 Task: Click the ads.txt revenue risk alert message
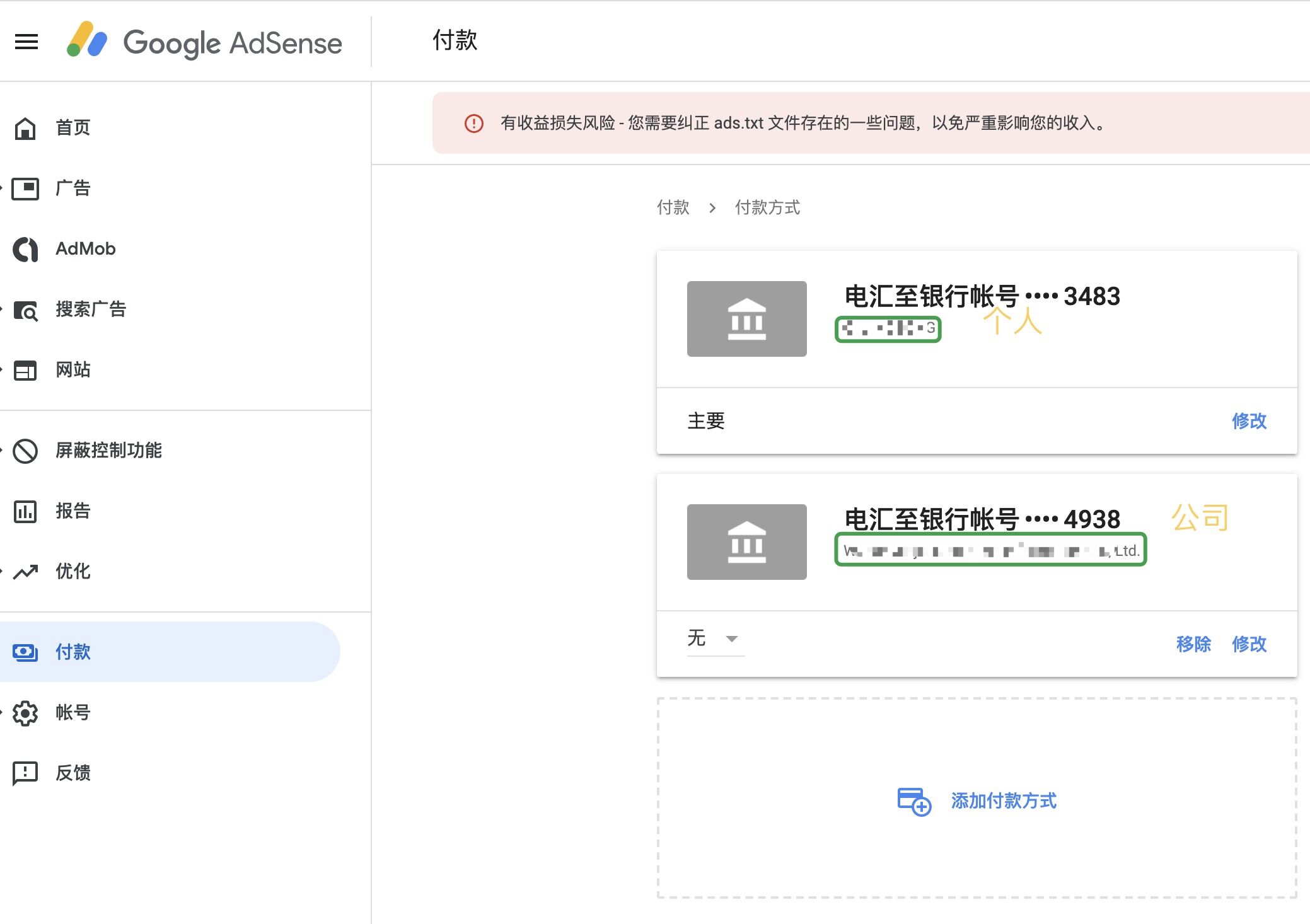pos(803,123)
